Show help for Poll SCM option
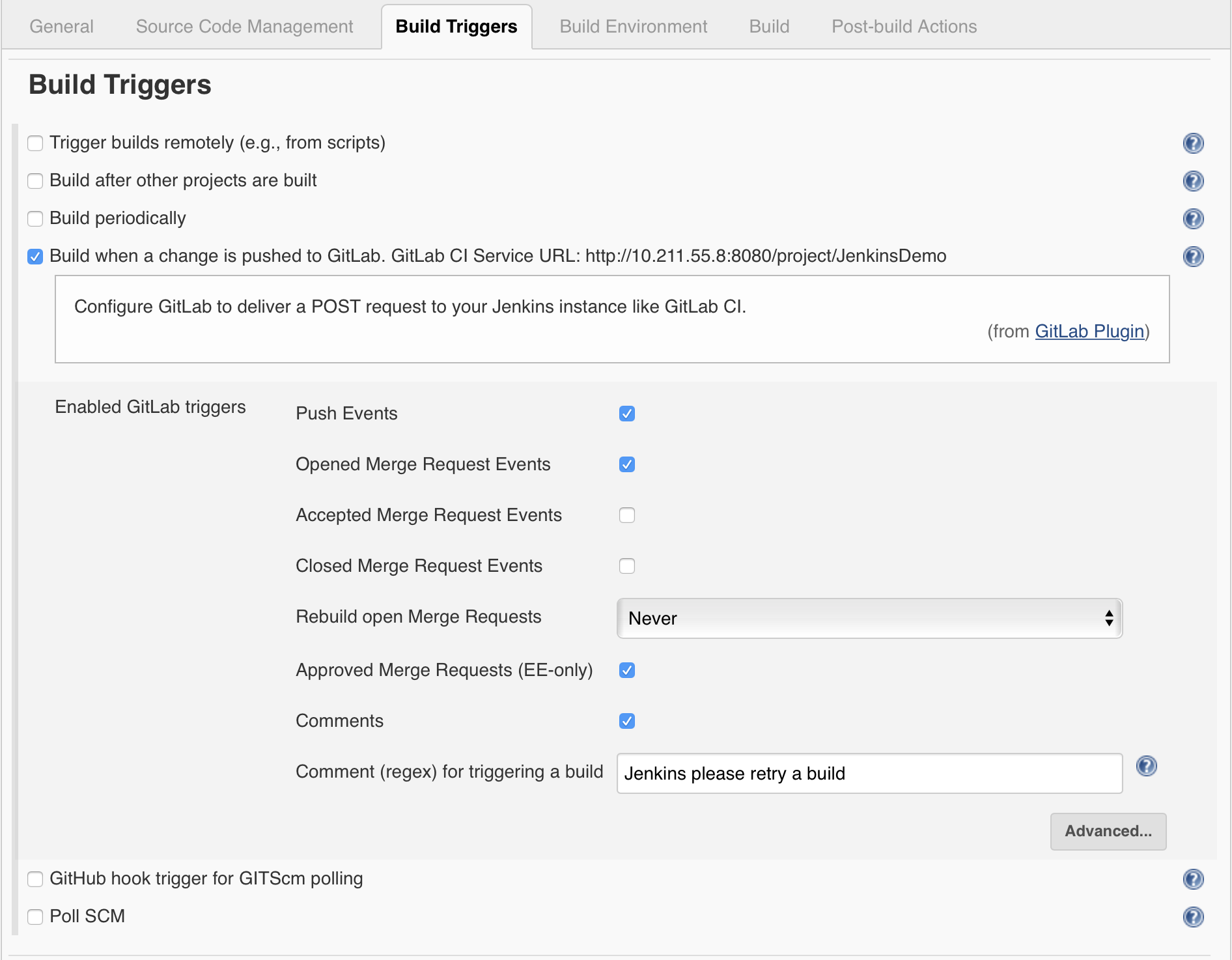 tap(1193, 917)
